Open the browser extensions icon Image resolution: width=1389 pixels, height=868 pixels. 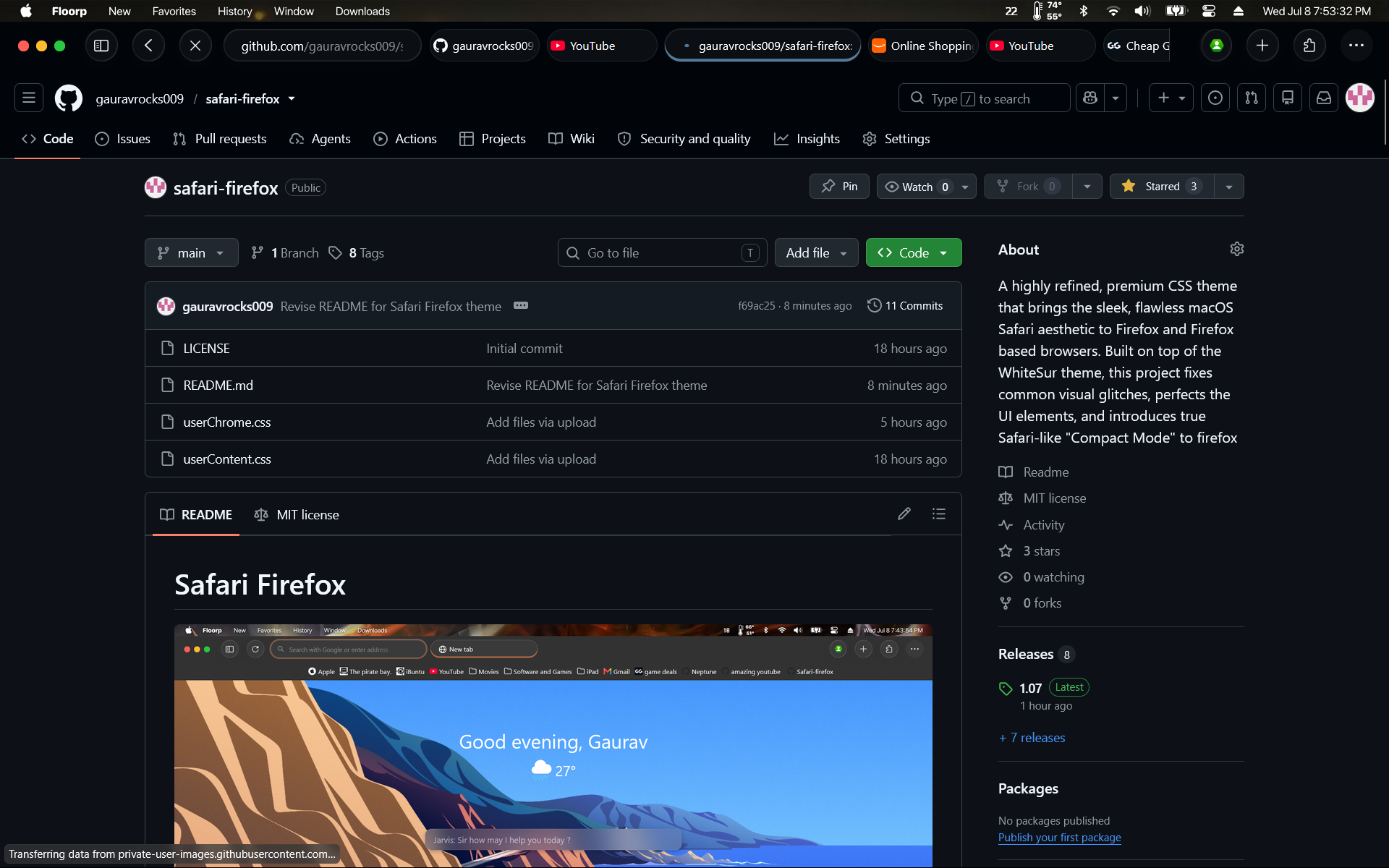1309,46
